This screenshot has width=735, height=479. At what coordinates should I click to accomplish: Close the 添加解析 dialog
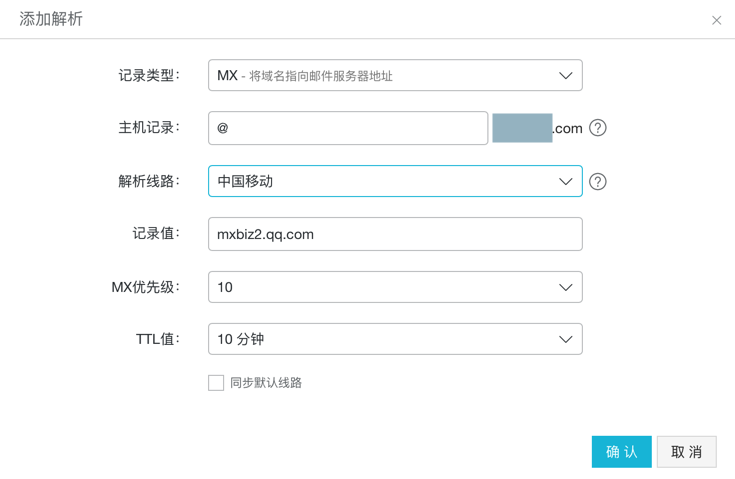(716, 20)
